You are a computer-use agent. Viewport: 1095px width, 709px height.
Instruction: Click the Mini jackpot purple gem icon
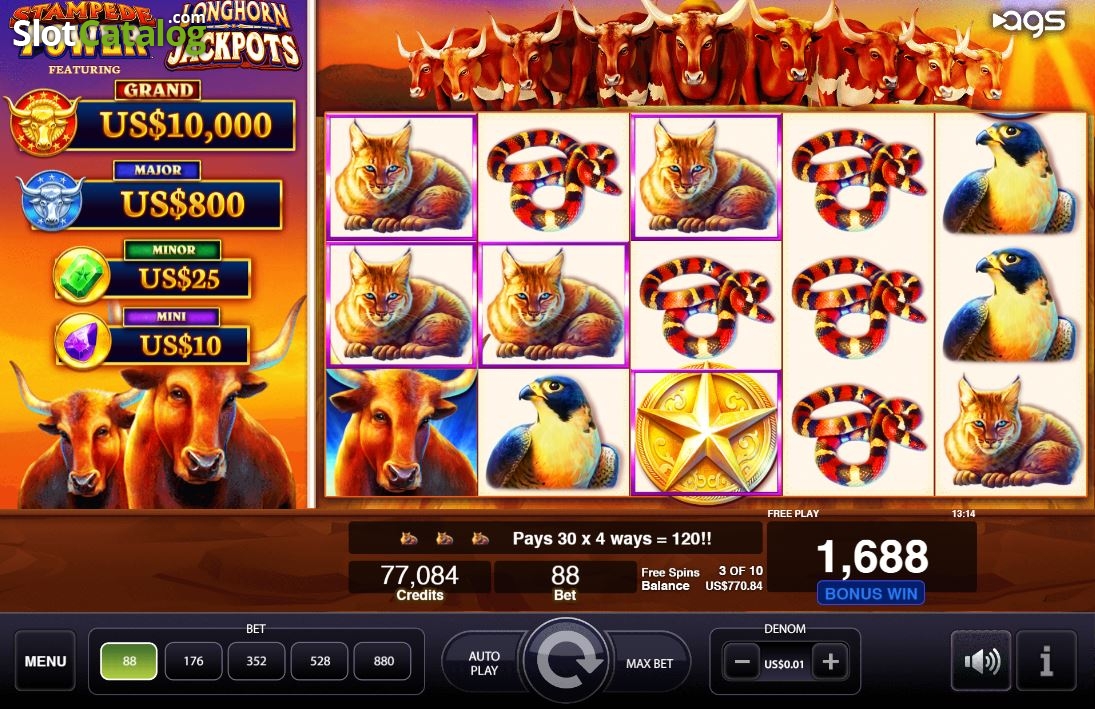pos(82,342)
